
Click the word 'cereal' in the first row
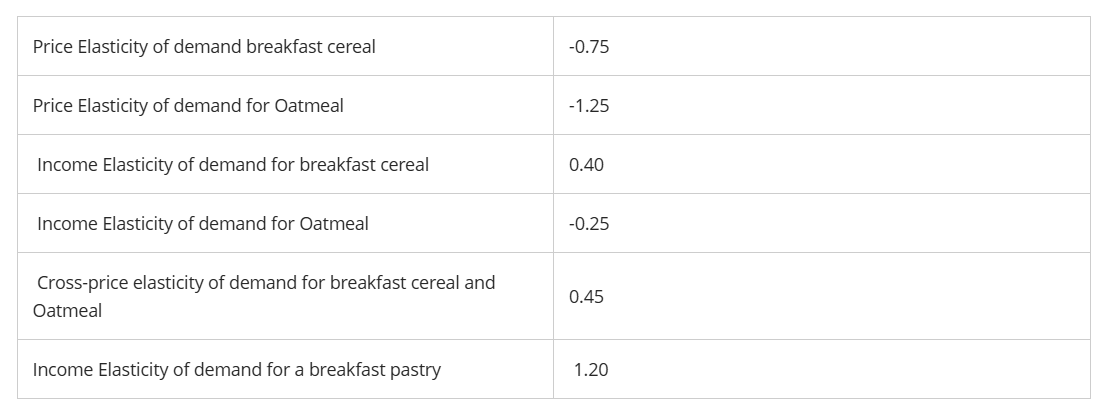pos(351,47)
